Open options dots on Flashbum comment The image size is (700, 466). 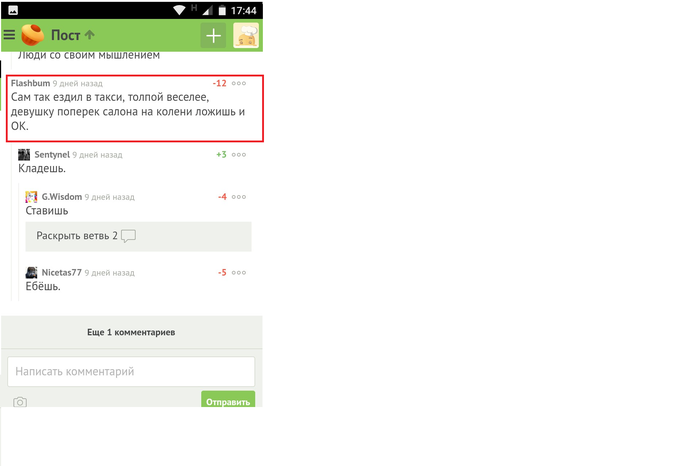coord(239,83)
